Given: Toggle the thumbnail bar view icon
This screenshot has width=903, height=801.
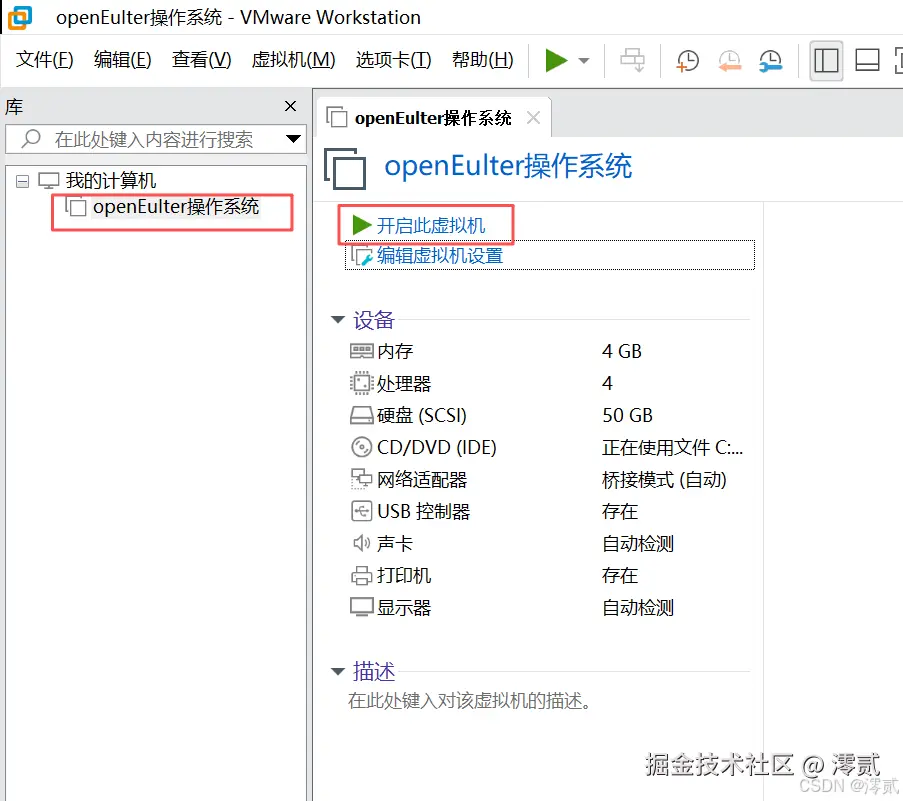Looking at the screenshot, I should (x=867, y=60).
